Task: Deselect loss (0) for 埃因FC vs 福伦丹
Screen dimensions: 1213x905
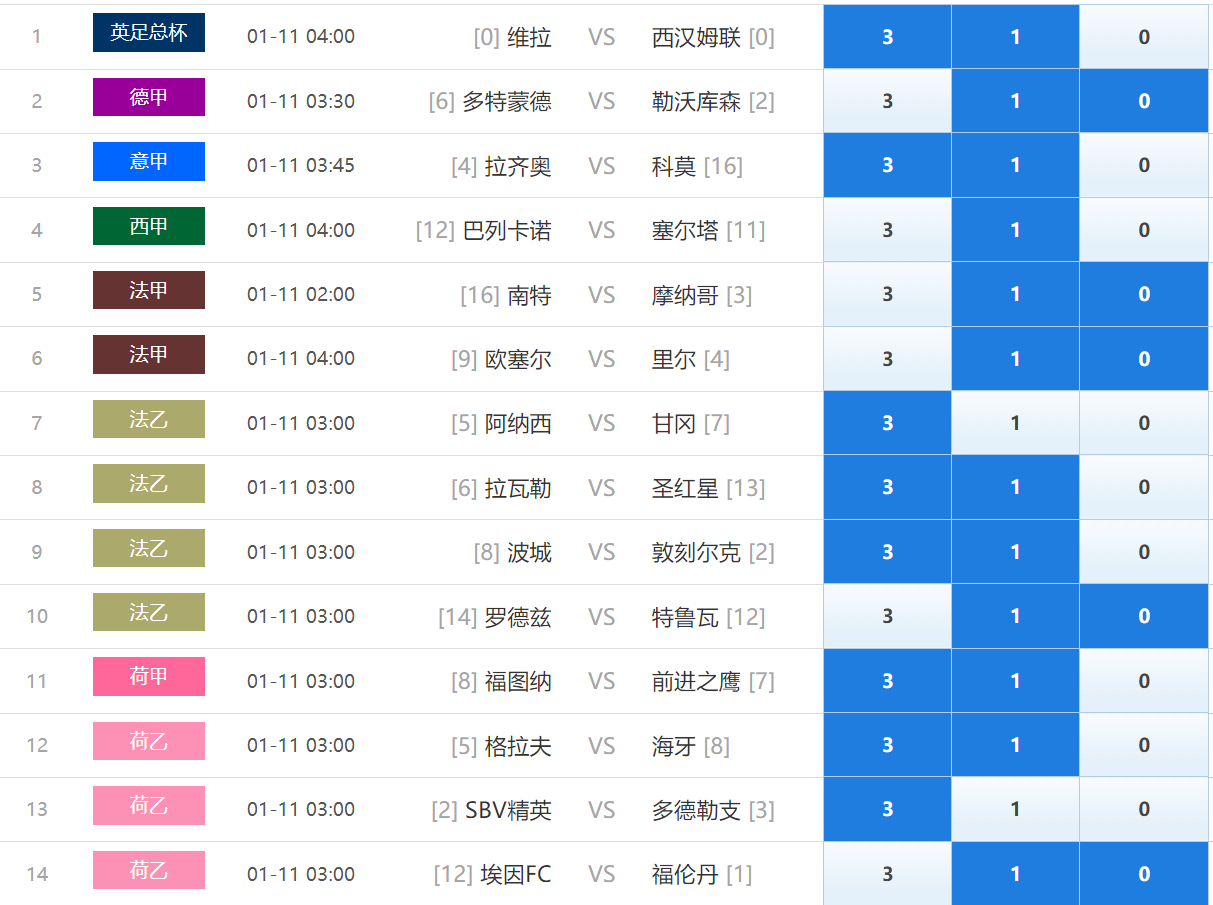Action: [1144, 874]
